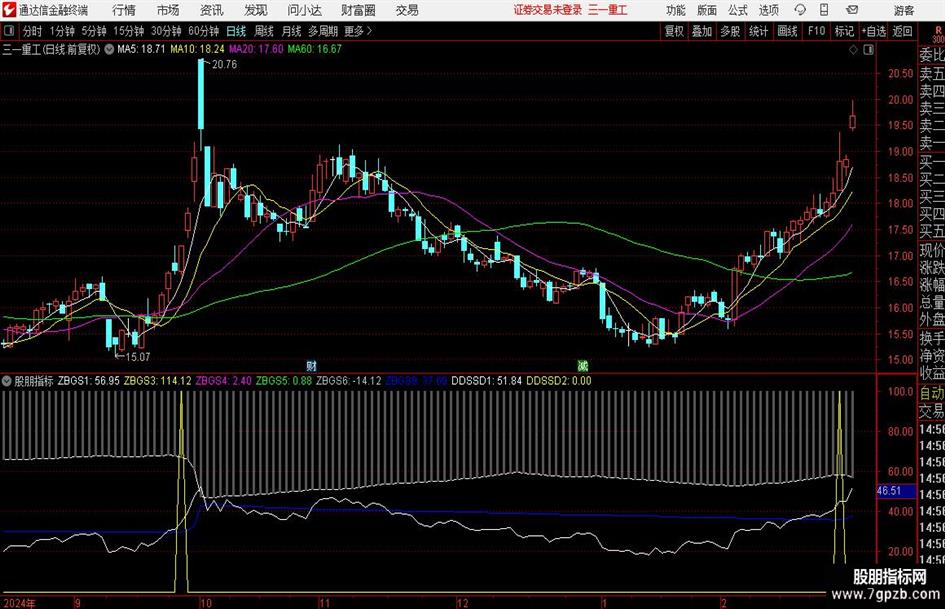Image resolution: width=945 pixels, height=609 pixels.
Task: Open F10 company info
Action: tap(816, 31)
